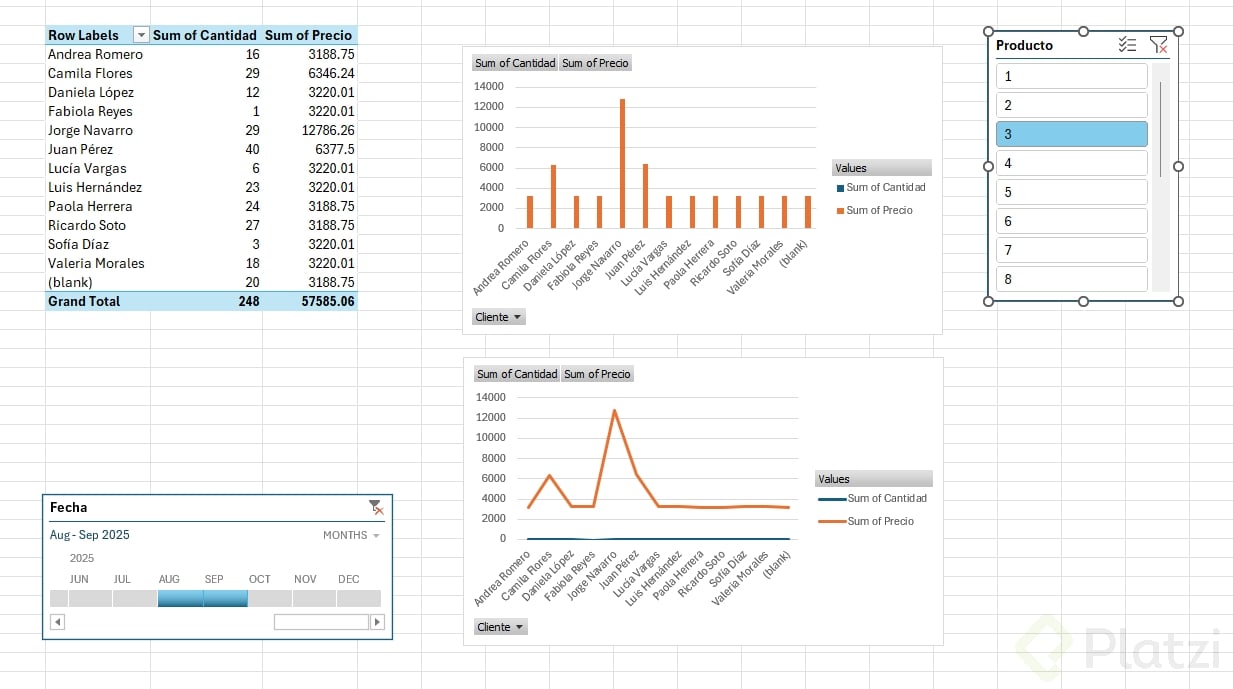Select product 2 in Producto slicer
This screenshot has height=689, width=1233.
[1071, 105]
